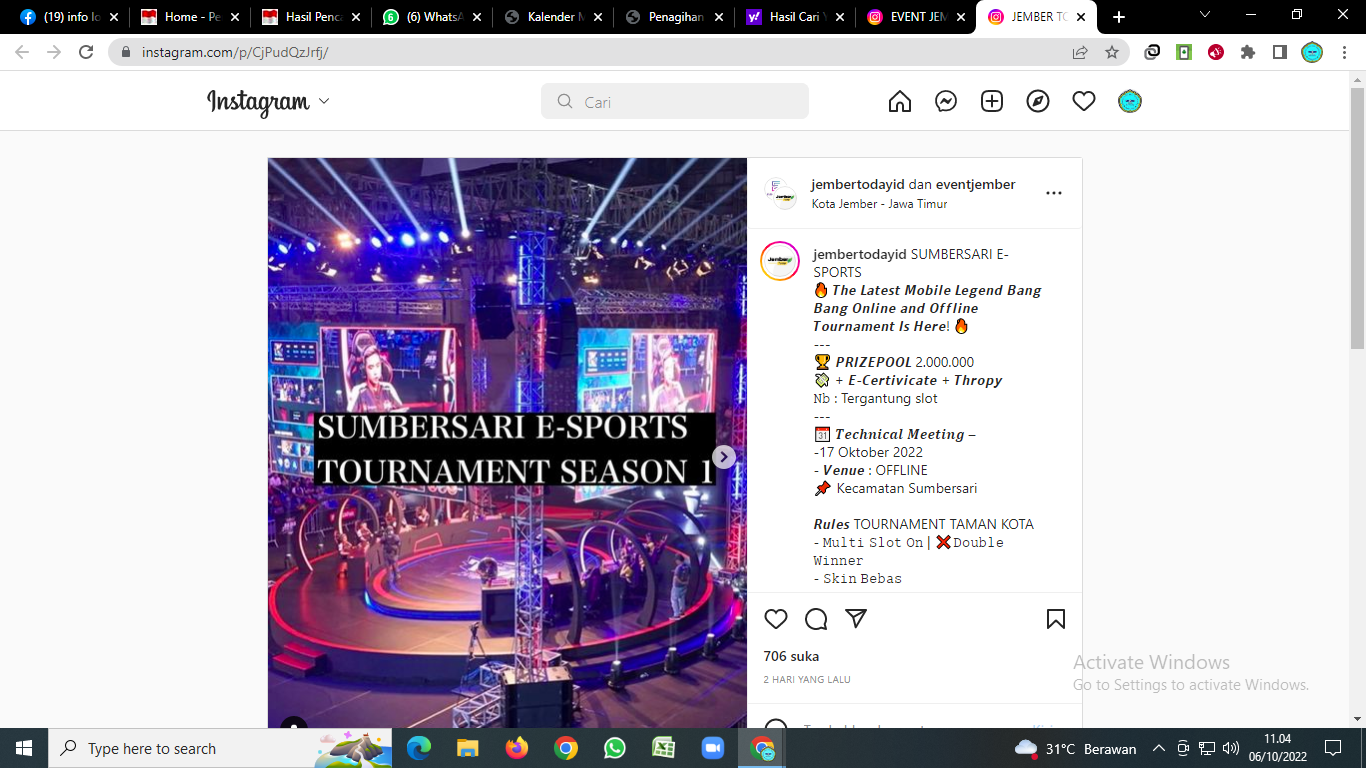Open jembertodayid profile link in header

tap(858, 184)
